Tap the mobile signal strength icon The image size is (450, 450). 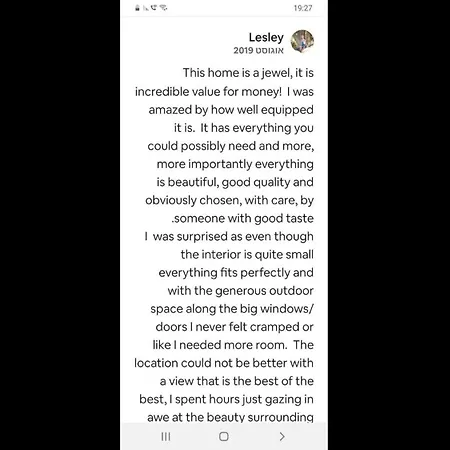click(x=146, y=8)
